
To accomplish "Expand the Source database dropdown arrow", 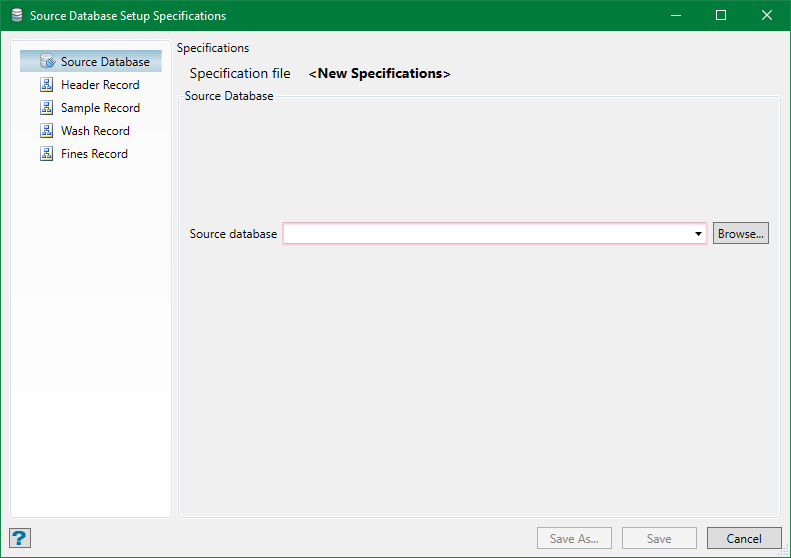I will coord(698,234).
